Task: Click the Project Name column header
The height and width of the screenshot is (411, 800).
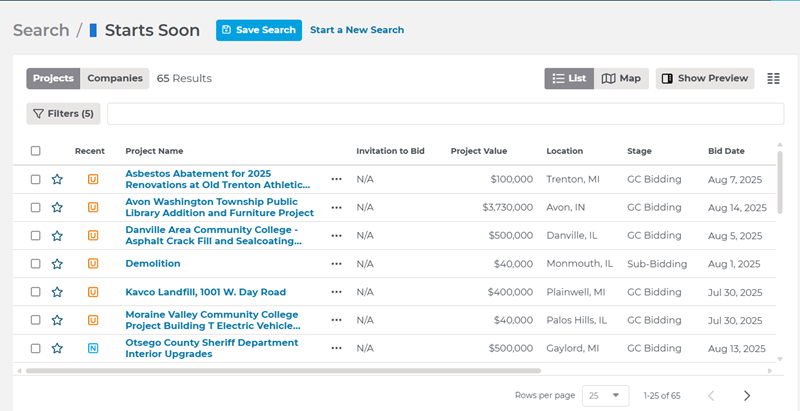Action: coord(154,151)
